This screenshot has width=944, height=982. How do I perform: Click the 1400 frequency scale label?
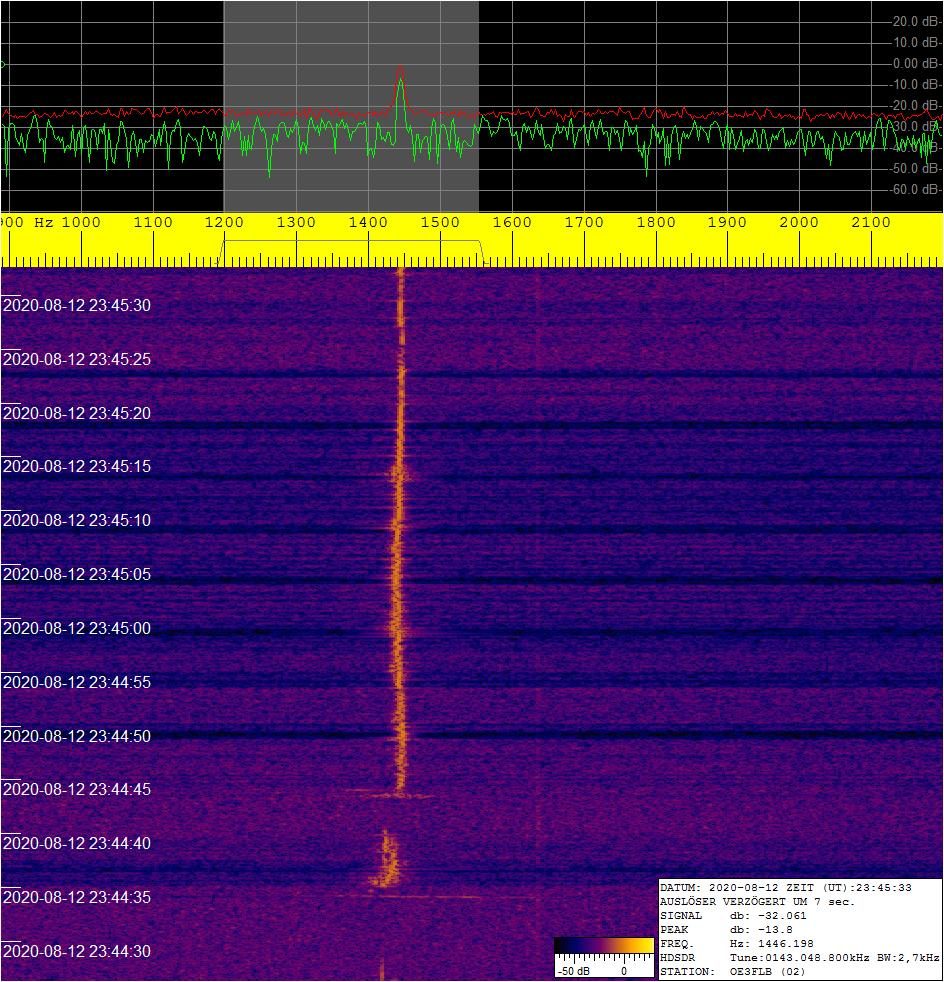coord(368,222)
